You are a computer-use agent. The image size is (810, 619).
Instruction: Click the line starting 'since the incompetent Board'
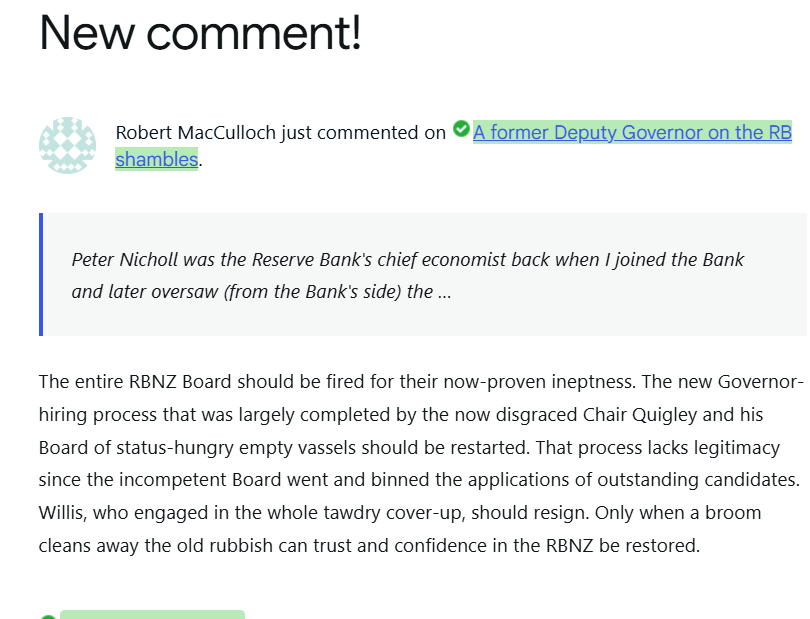[x=420, y=480]
